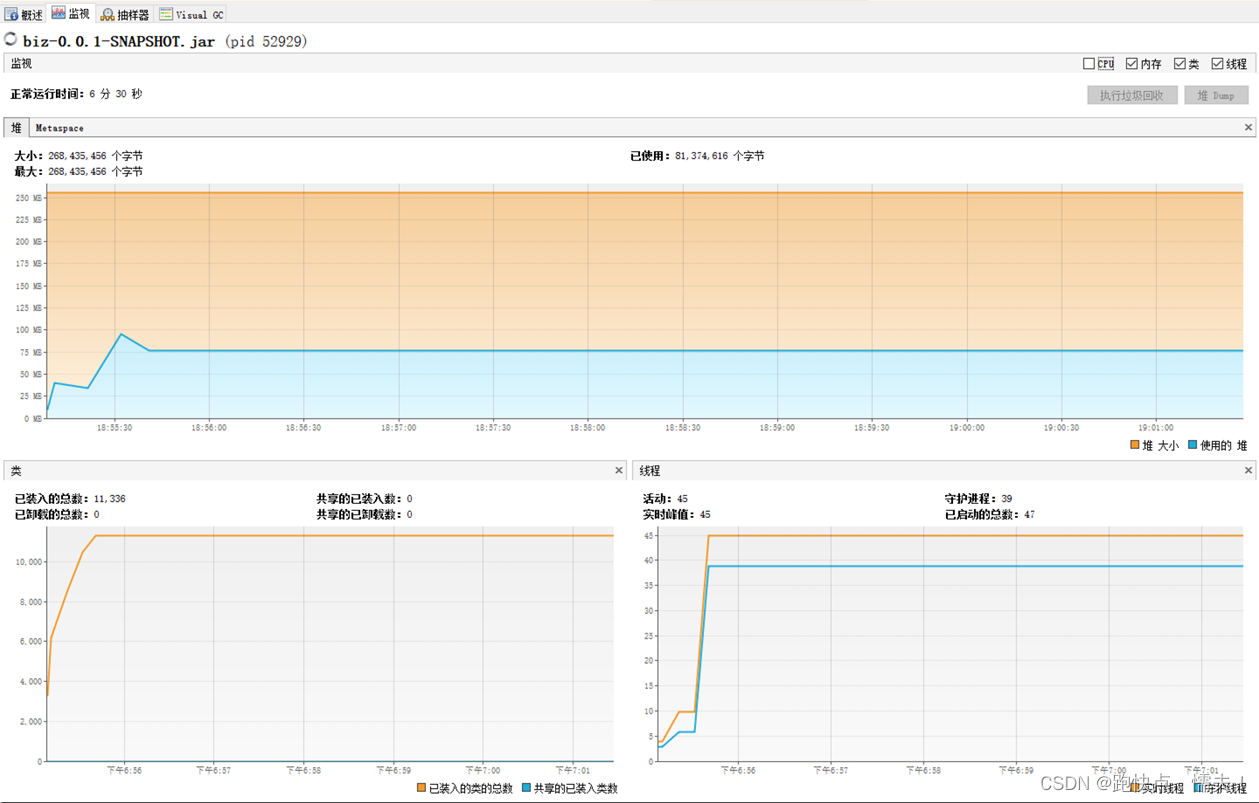Select the 堆 tab in heap panel
The height and width of the screenshot is (803, 1259).
pos(15,127)
